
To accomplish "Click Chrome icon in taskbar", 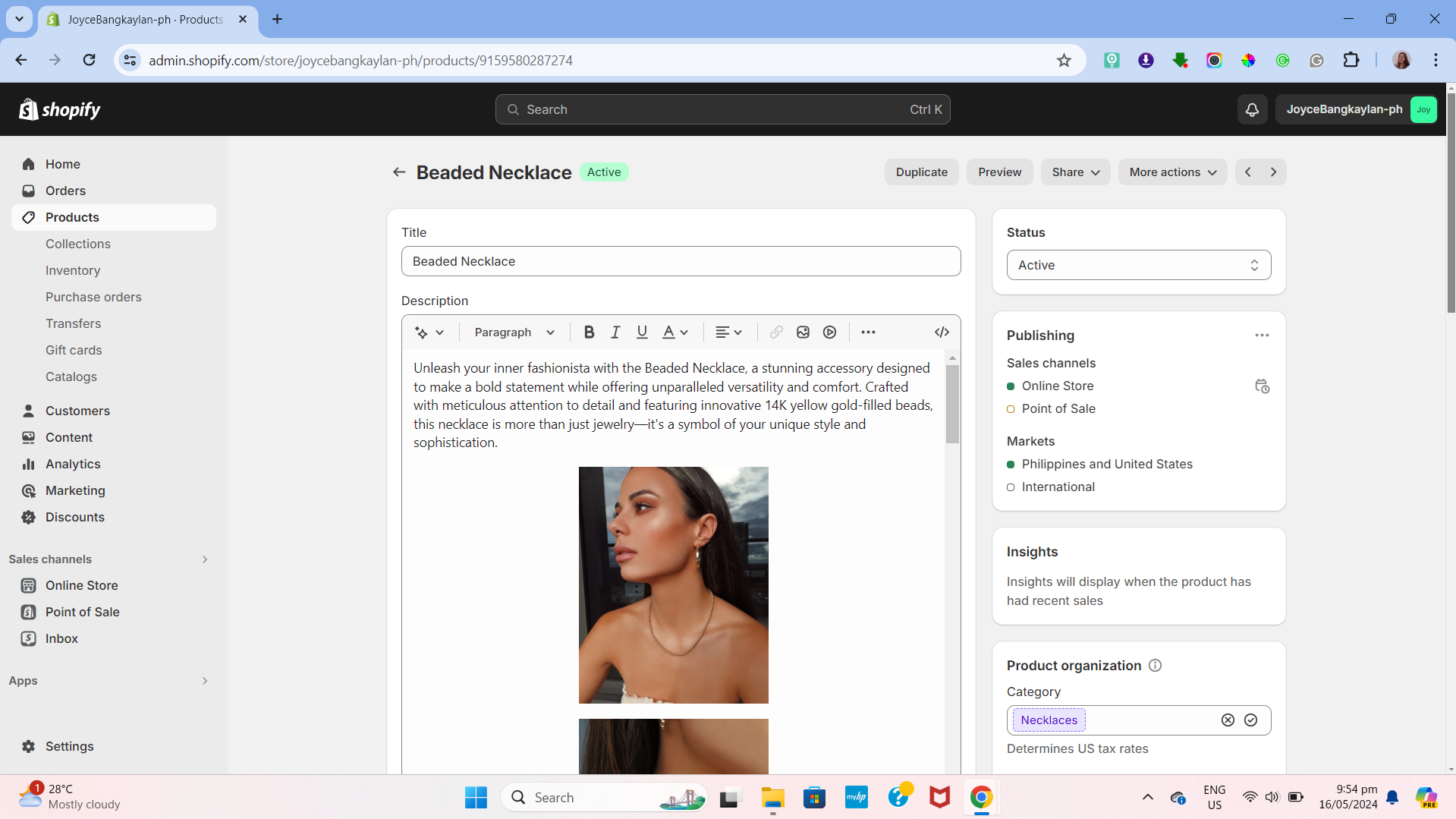I will (x=981, y=798).
